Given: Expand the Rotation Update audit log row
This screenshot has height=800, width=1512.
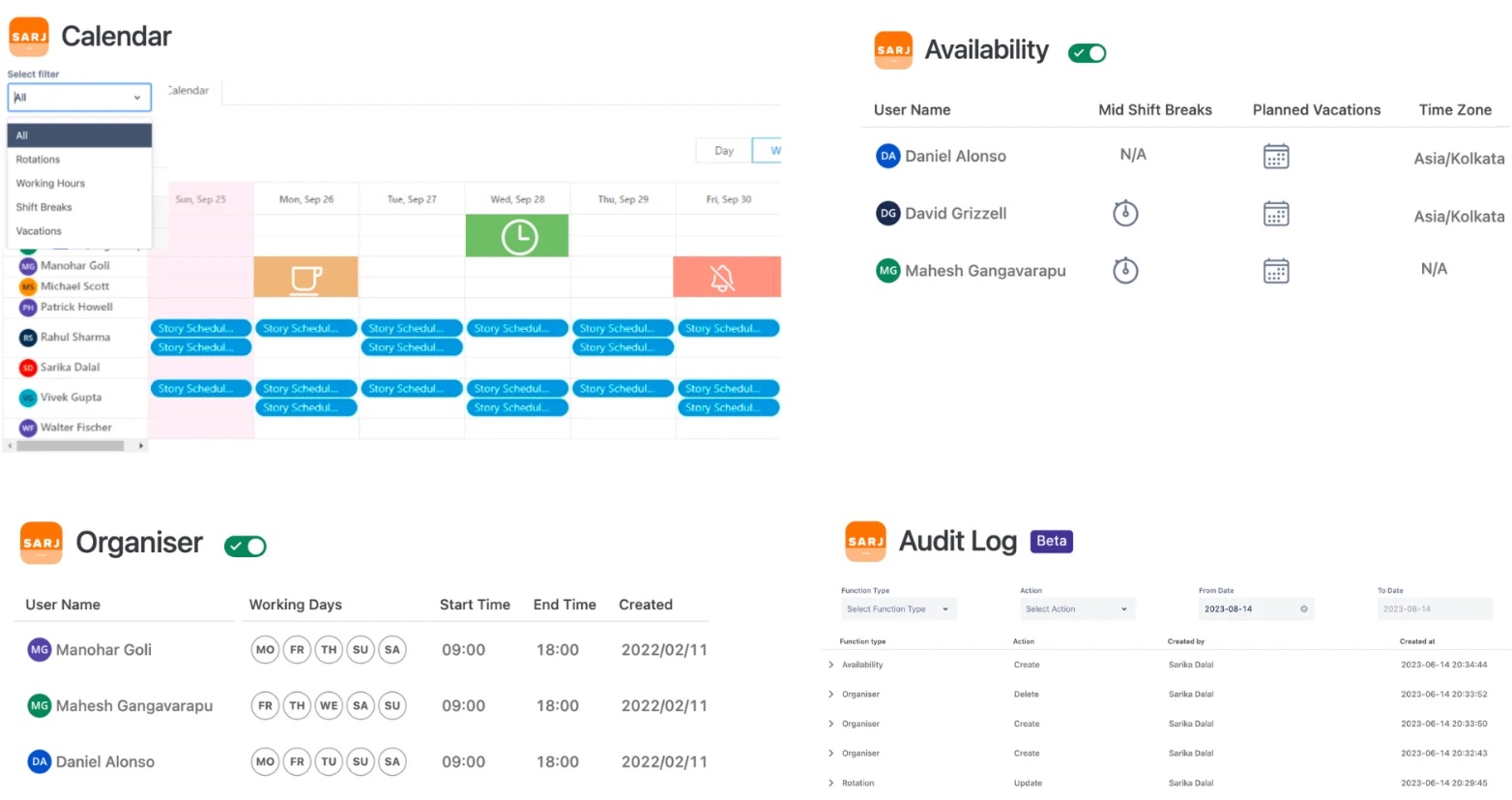Looking at the screenshot, I should [x=830, y=784].
